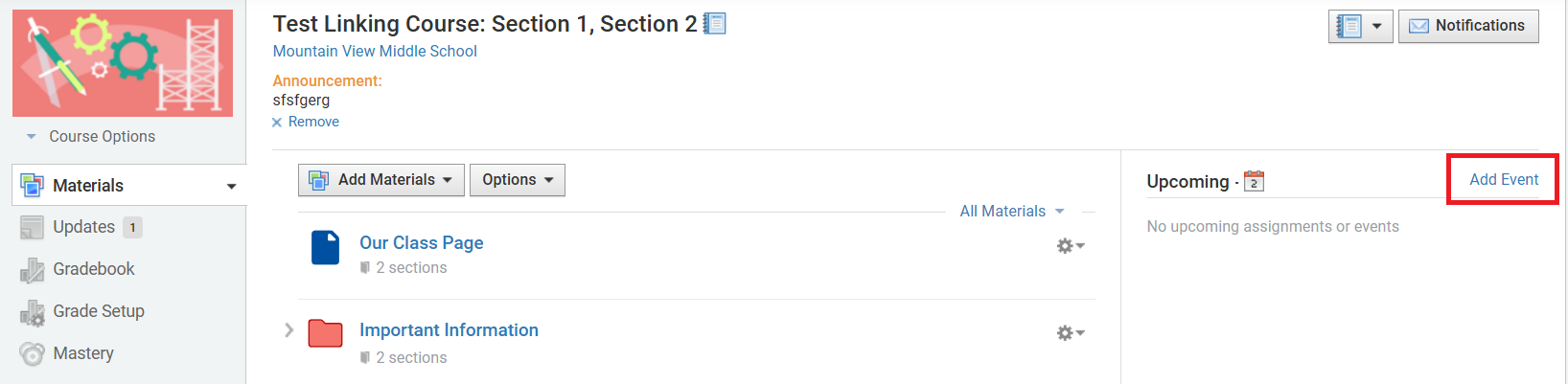Click the notebook icon beside course title
Image resolution: width=1568 pixels, height=384 pixels.
click(715, 24)
